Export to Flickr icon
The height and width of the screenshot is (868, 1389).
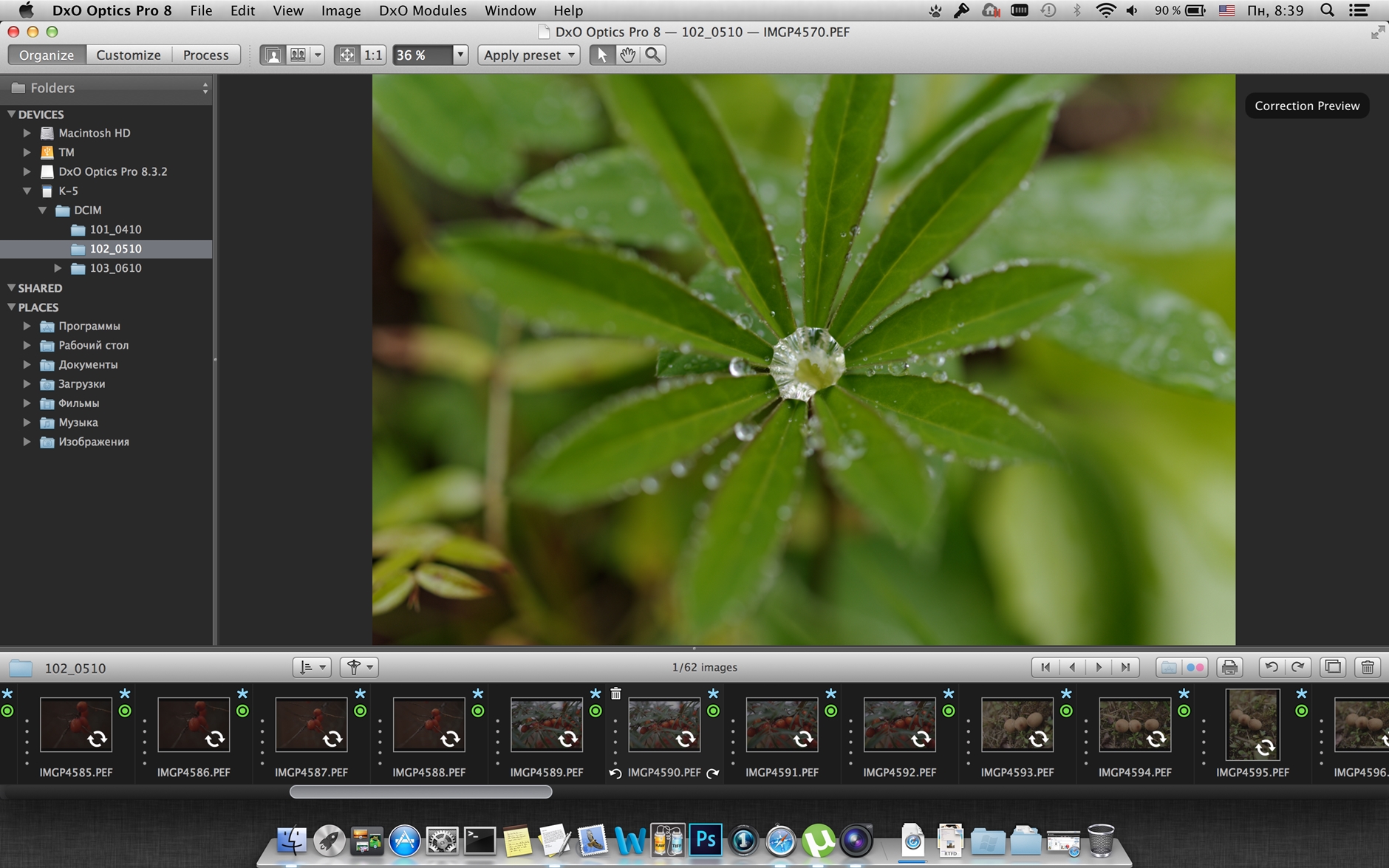[x=1195, y=667]
